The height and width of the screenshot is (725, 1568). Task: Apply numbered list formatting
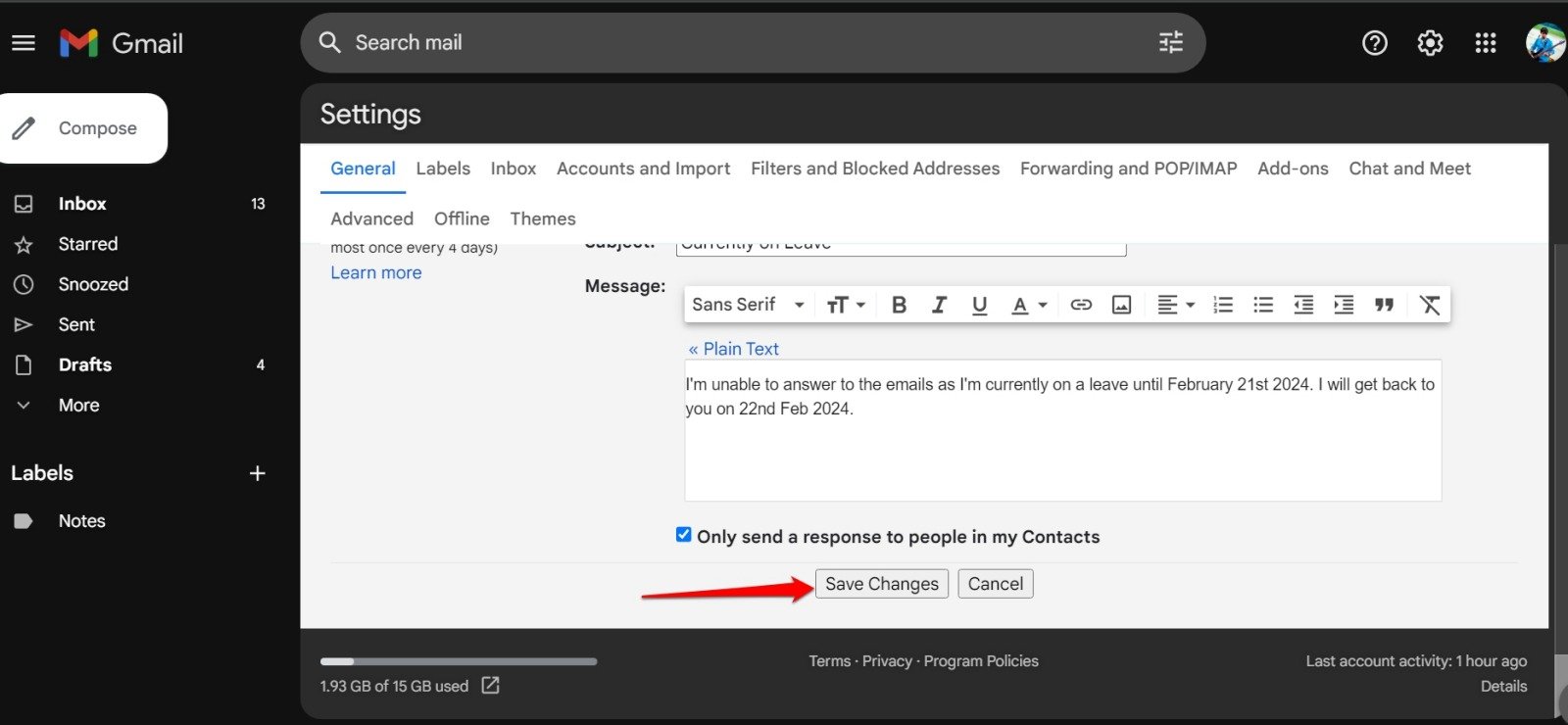pos(1223,305)
